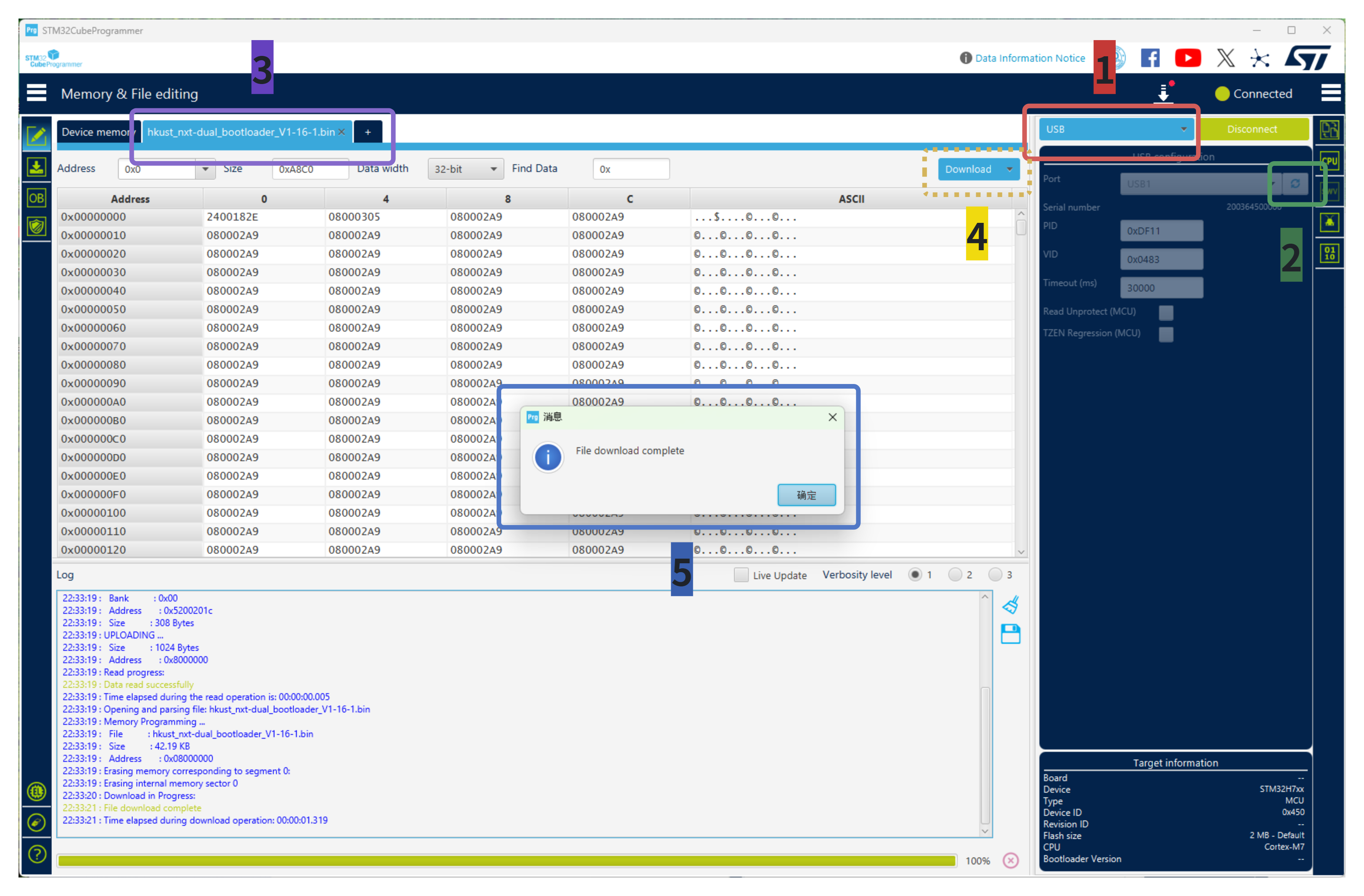Click the ASCII column header

(851, 199)
